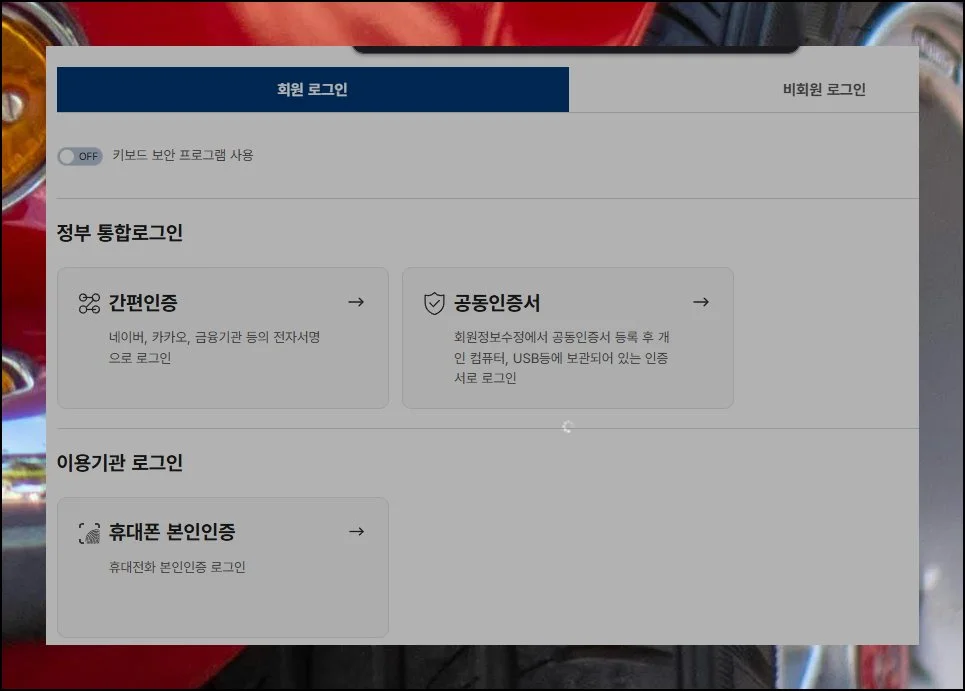Click the 휴대전화 본인인증 로그인 description
This screenshot has height=691, width=965.
pos(177,567)
